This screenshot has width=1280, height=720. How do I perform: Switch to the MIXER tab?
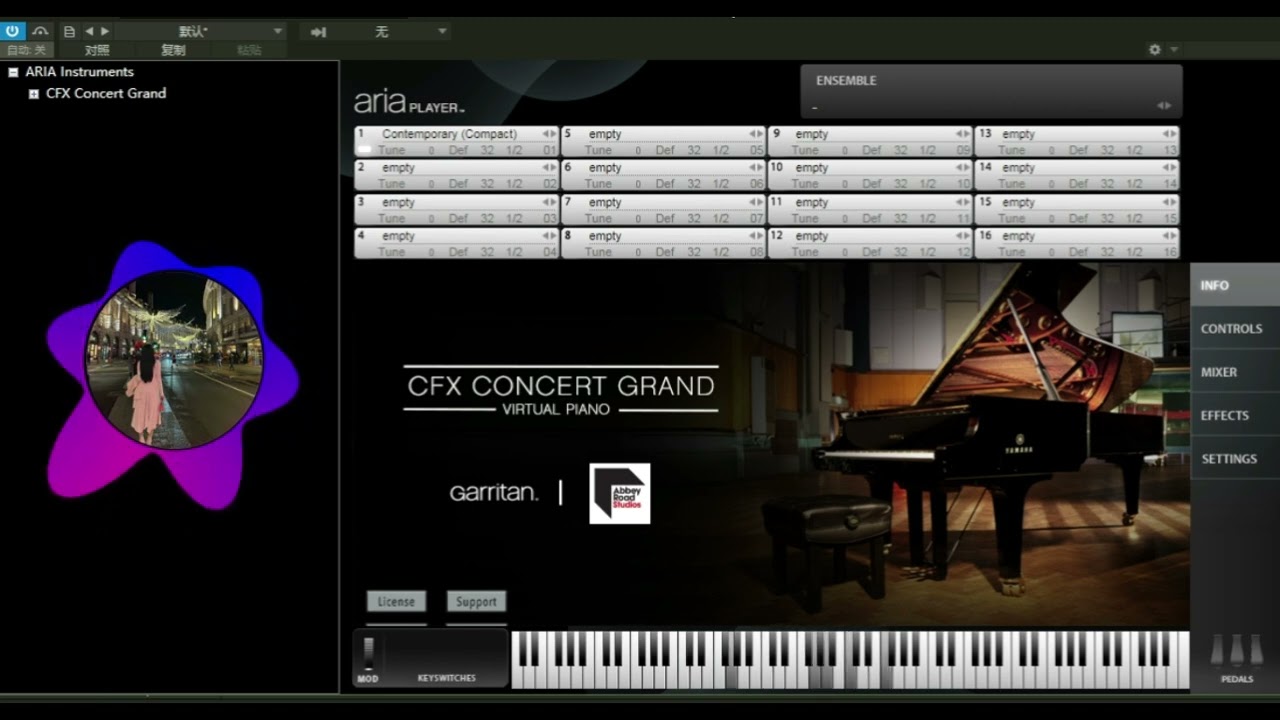[x=1235, y=372]
